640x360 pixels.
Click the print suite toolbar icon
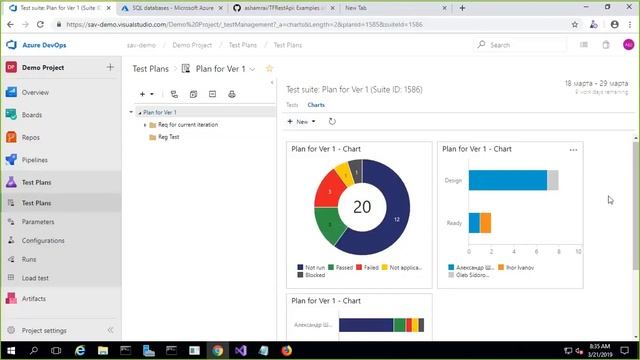coord(232,94)
